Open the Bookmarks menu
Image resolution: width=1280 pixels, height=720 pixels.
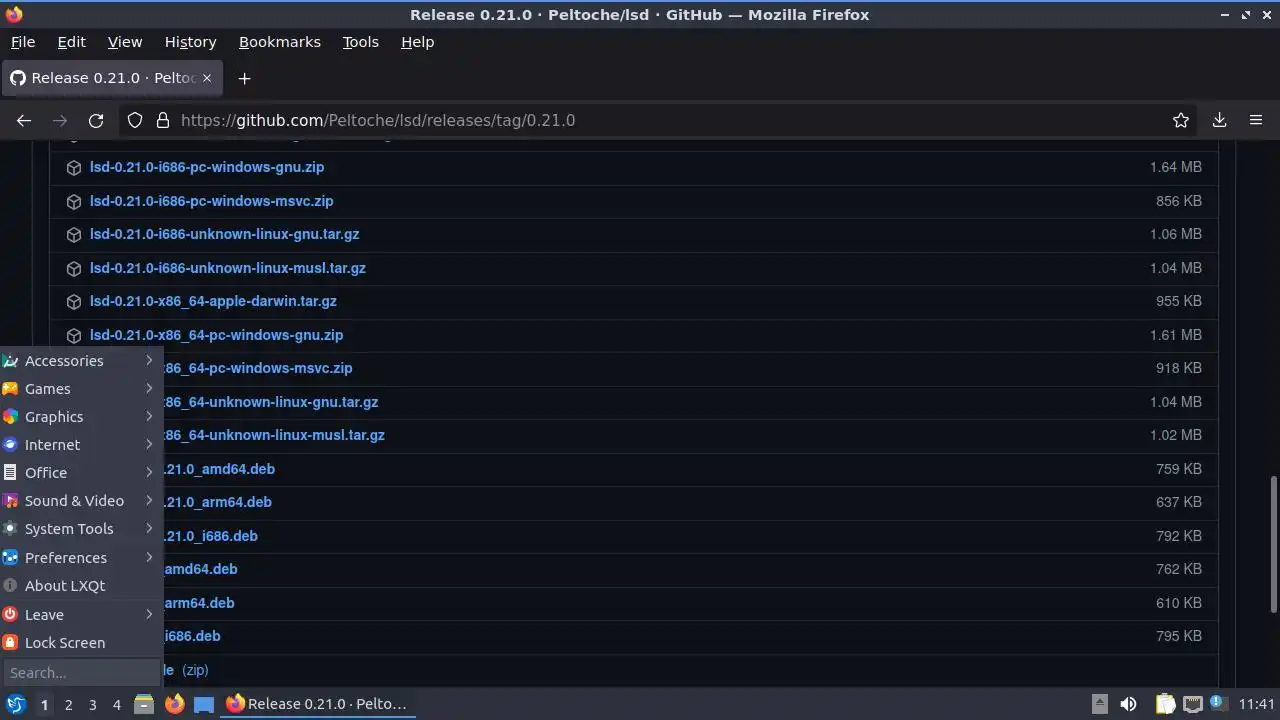[x=280, y=42]
